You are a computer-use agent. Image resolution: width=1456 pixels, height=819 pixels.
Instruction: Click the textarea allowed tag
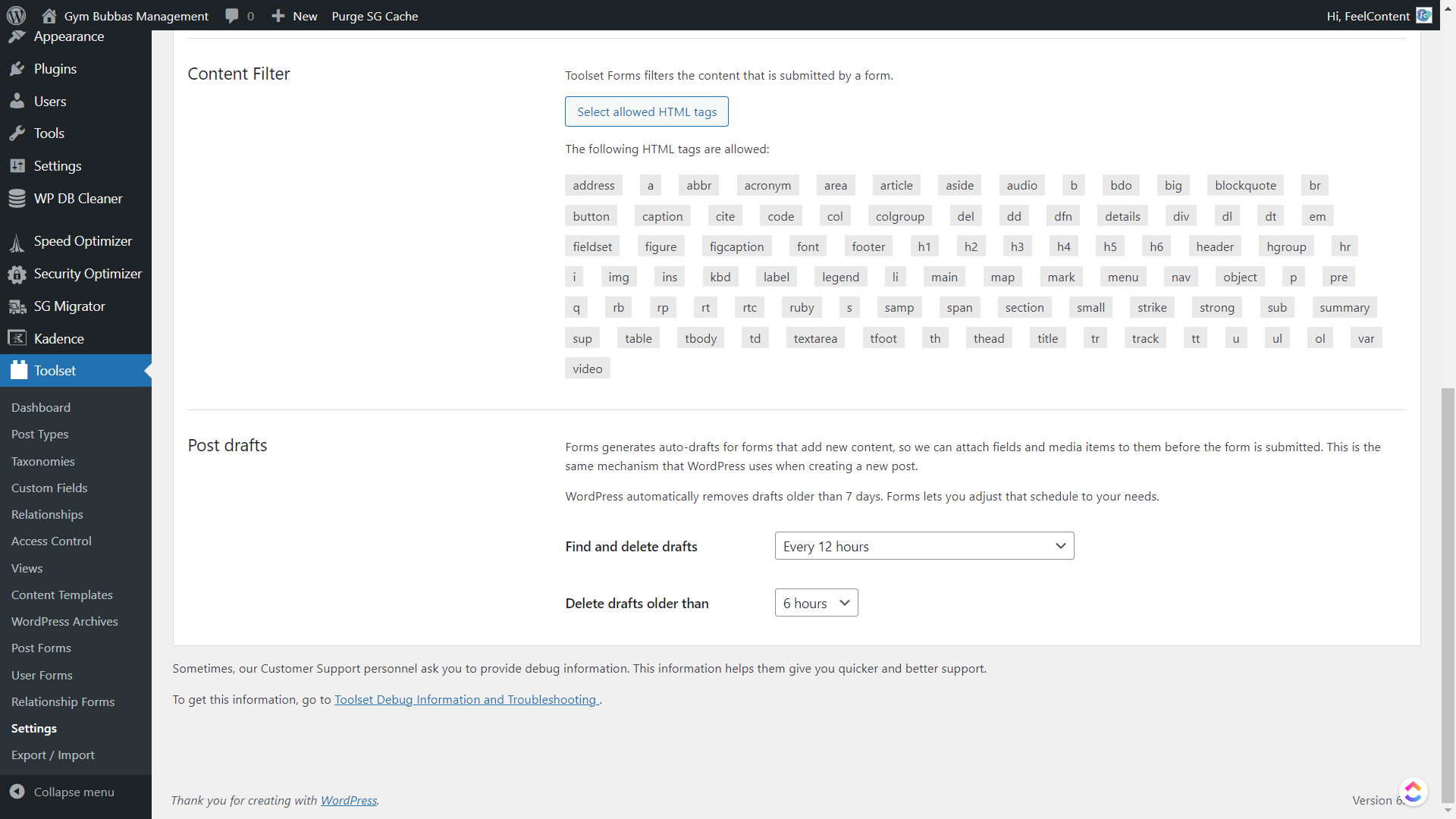(x=815, y=338)
